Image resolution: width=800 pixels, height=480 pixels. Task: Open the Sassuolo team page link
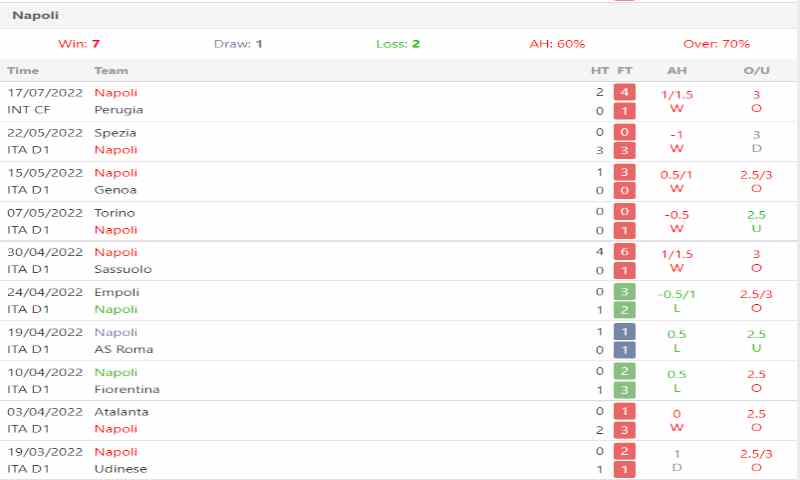tap(123, 269)
